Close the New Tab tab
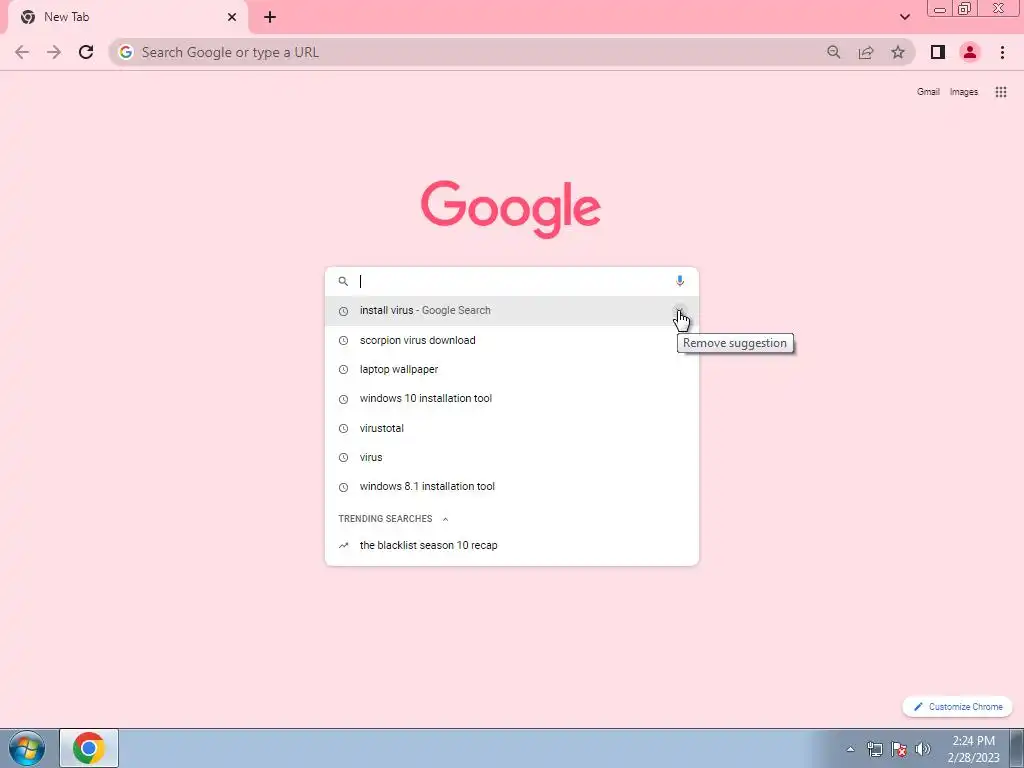Viewport: 1024px width, 768px height. [232, 17]
